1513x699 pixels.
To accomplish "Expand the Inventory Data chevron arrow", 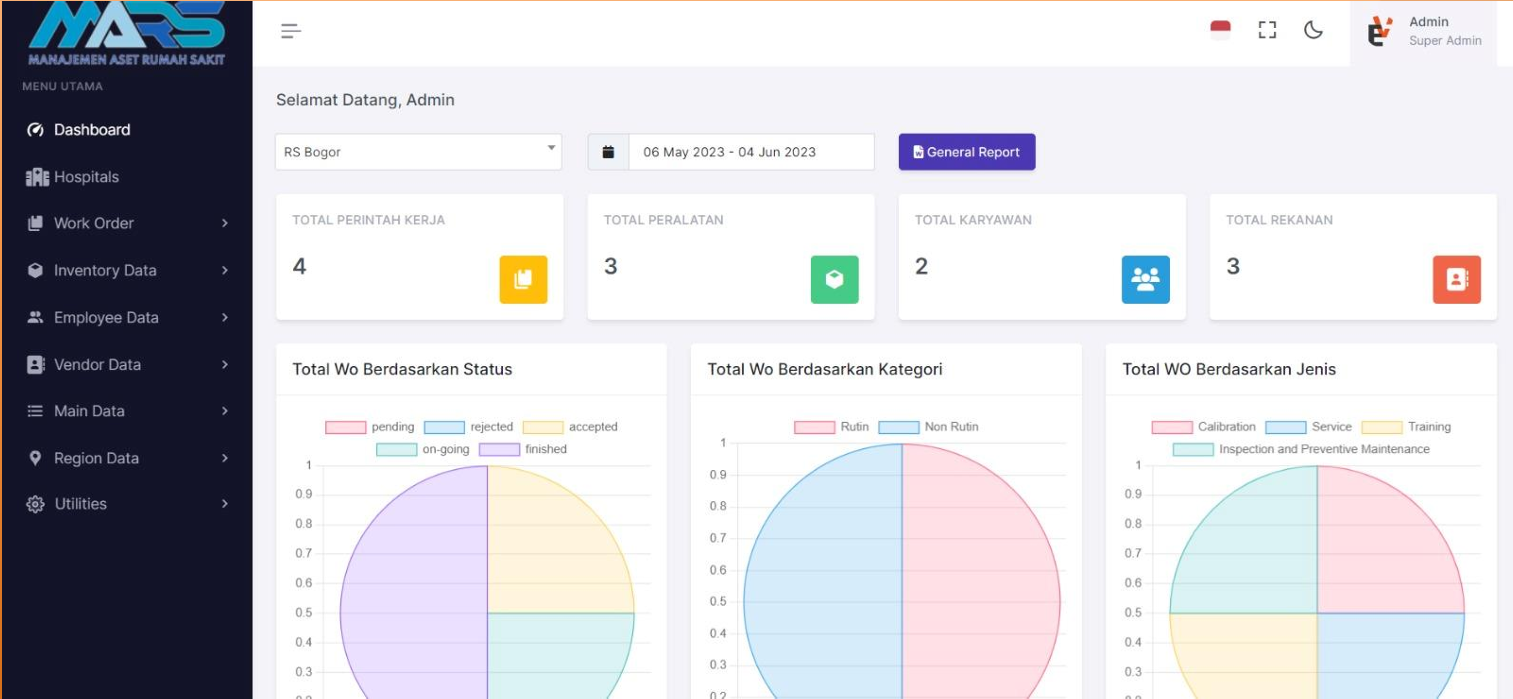I will pos(225,270).
